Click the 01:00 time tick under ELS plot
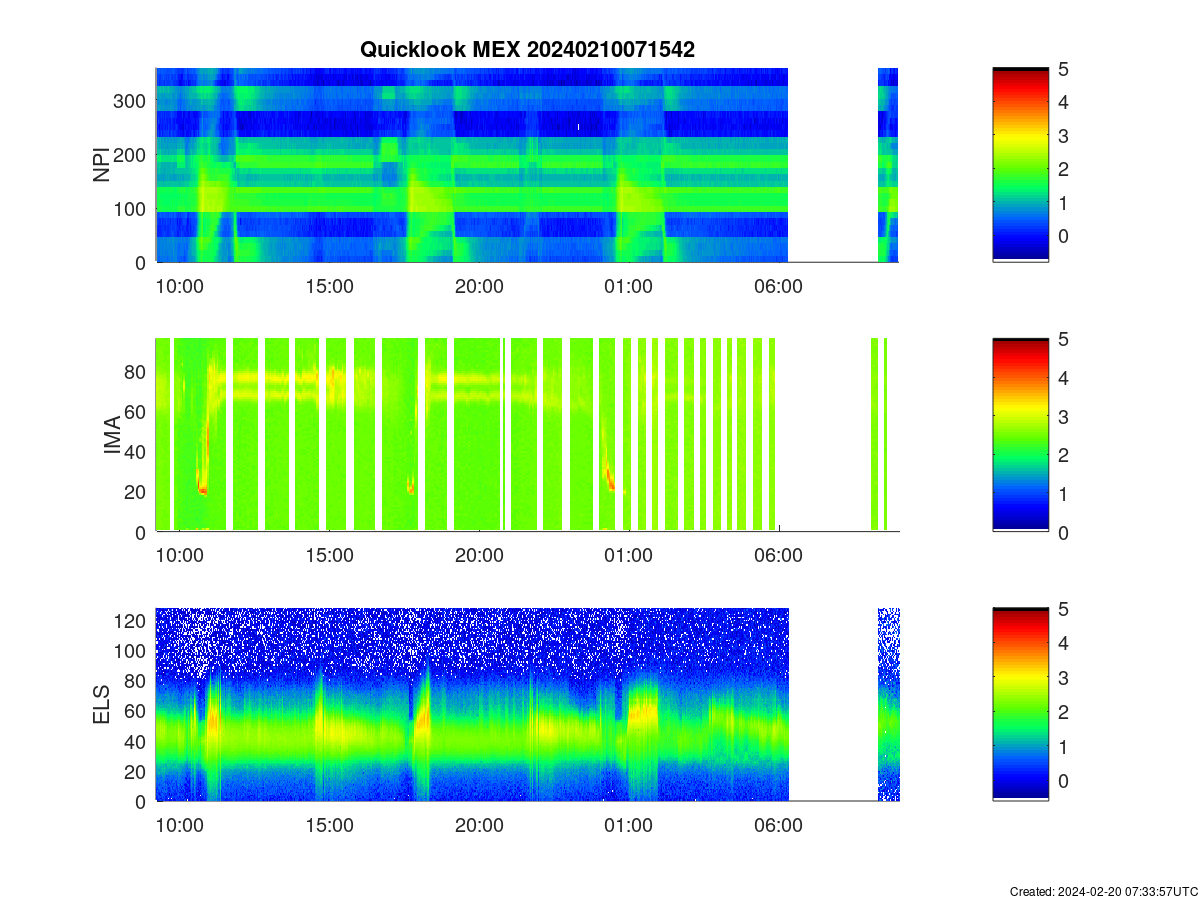The height and width of the screenshot is (900, 1200). pos(629,826)
